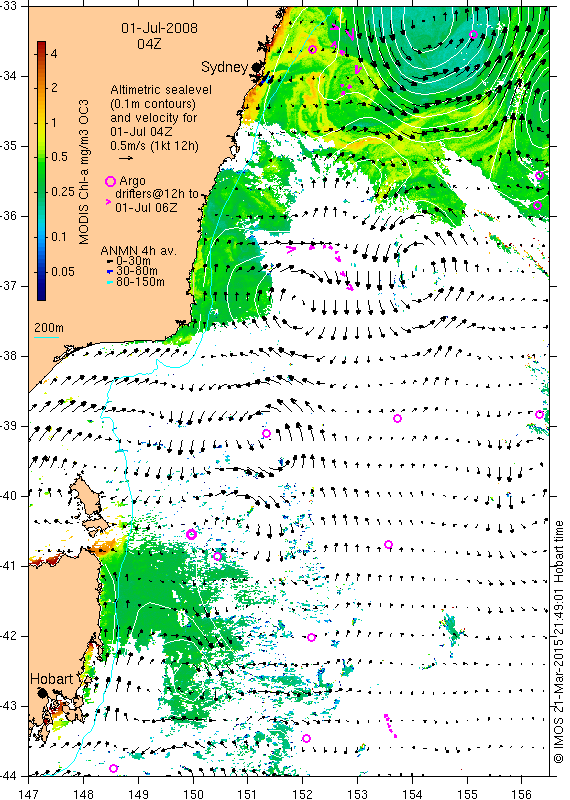This screenshot has width=570, height=800.
Task: Select the Argo float circle near 152.2E, 33.6S
Action: pyautogui.click(x=313, y=49)
